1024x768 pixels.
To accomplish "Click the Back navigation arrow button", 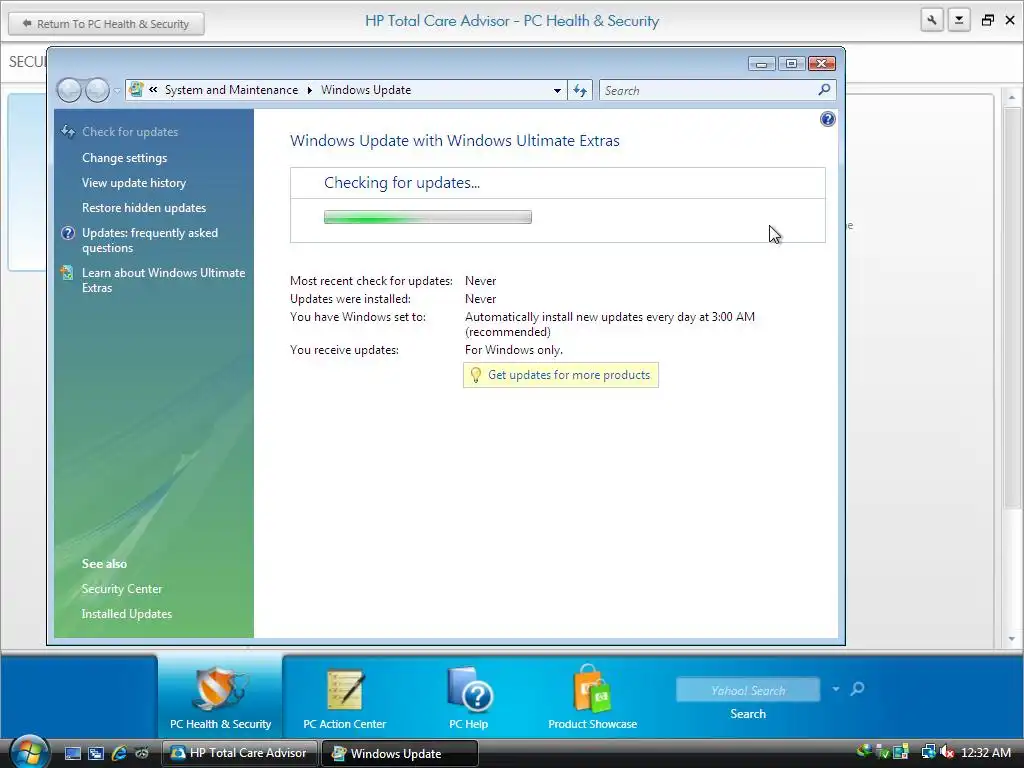I will pos(69,90).
